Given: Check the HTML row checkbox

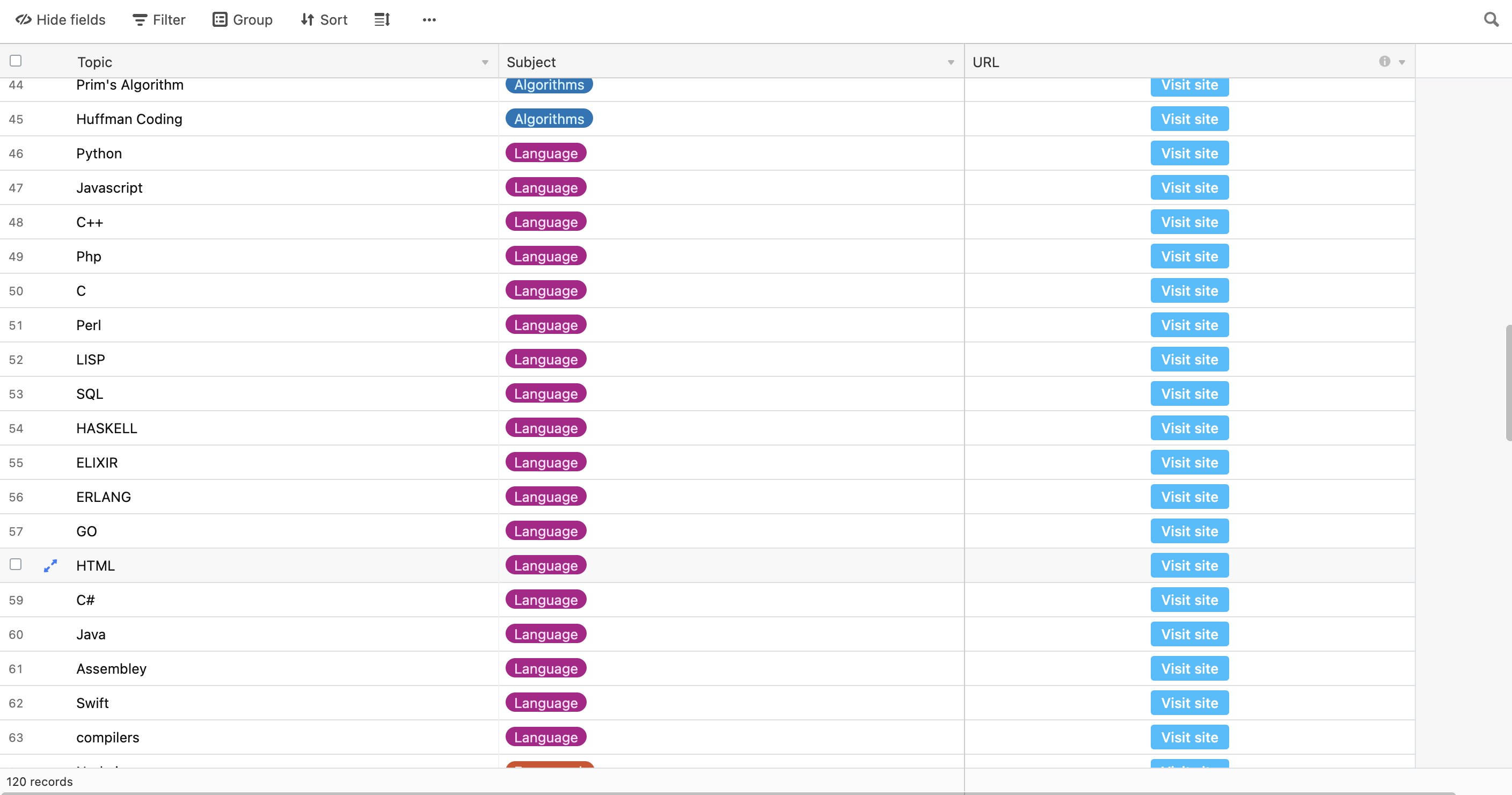Looking at the screenshot, I should (16, 564).
